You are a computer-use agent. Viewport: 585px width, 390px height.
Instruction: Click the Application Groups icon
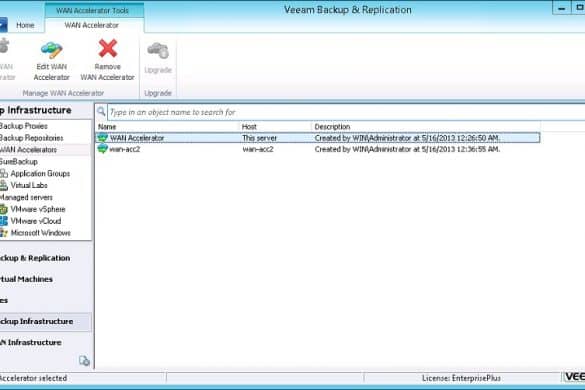[x=4, y=174]
